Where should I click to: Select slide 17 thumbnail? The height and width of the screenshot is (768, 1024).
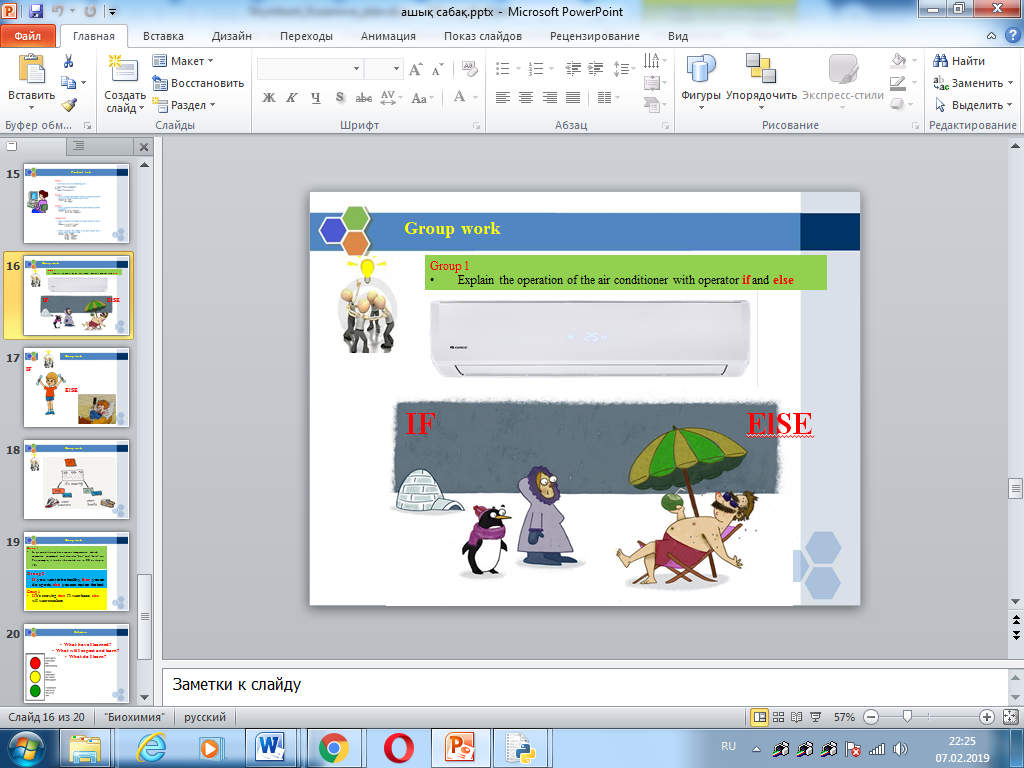tap(76, 387)
